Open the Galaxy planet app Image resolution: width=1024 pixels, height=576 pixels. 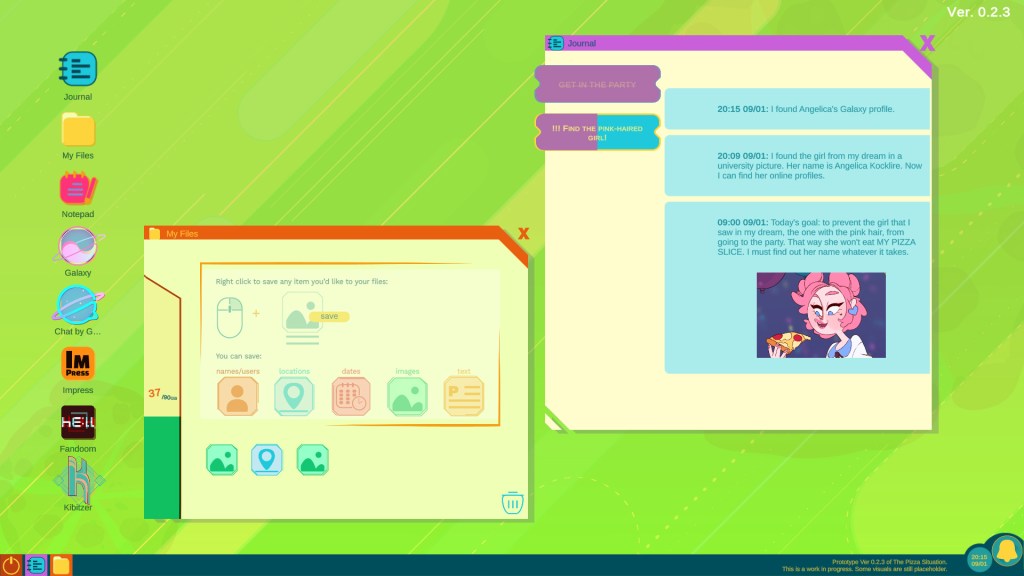(78, 247)
